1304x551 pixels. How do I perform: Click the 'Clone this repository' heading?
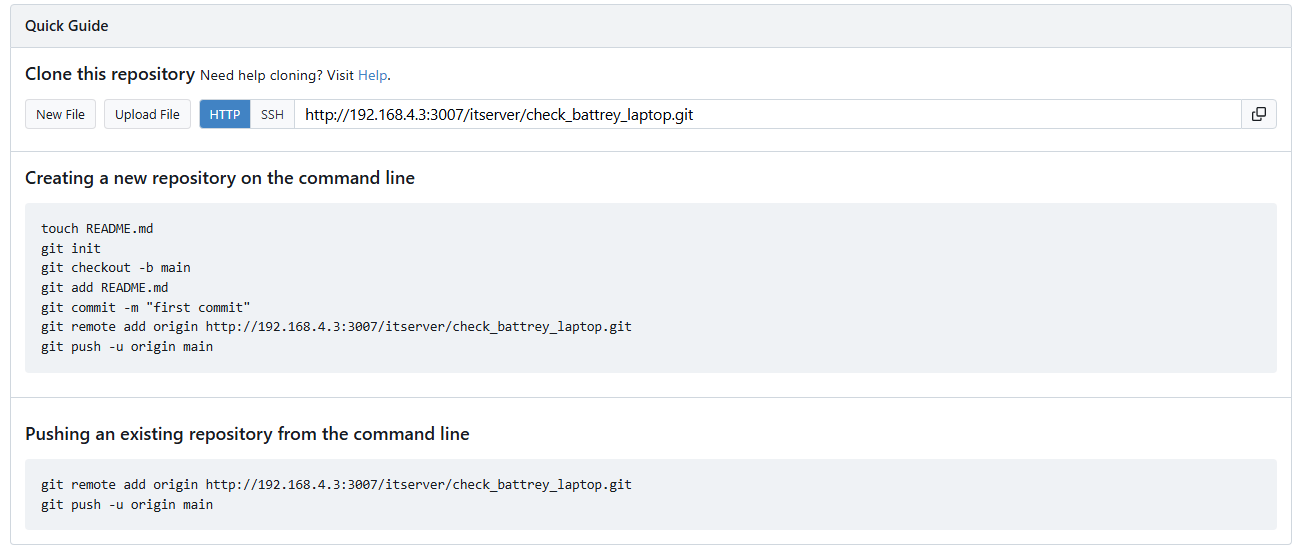[x=110, y=74]
